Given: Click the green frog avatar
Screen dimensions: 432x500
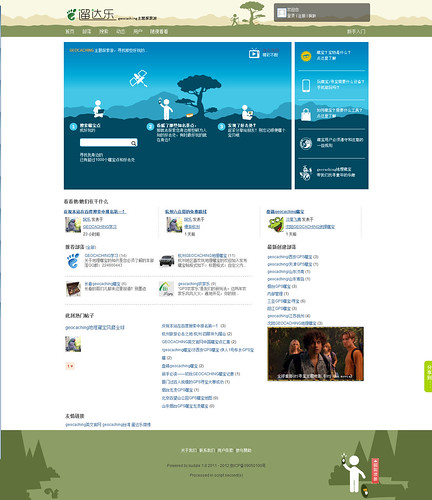Looking at the screenshot, I should click(276, 224).
